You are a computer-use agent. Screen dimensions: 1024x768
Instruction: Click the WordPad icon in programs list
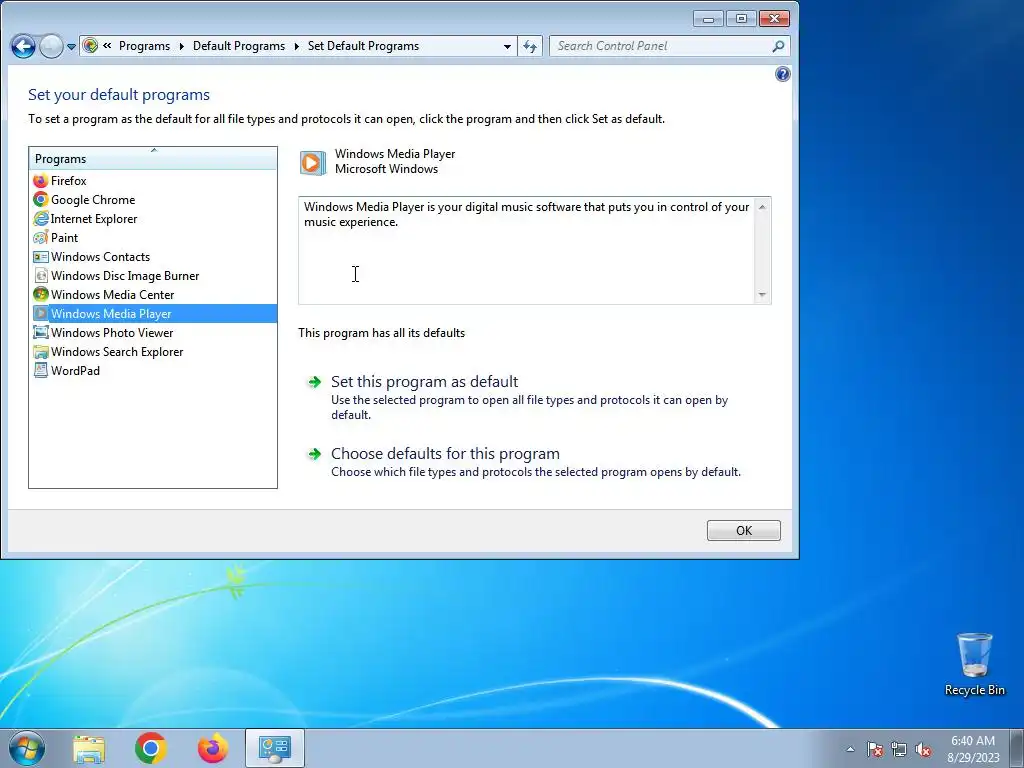pos(40,370)
